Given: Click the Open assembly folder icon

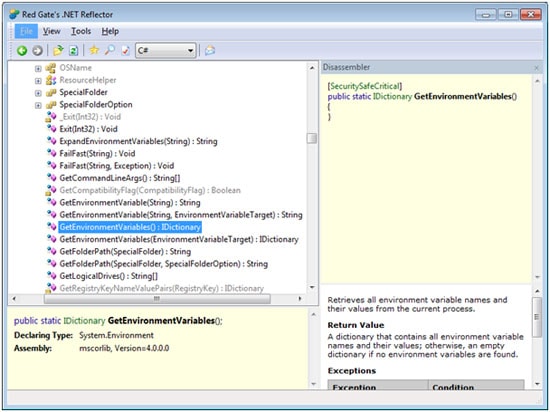Looking at the screenshot, I should point(58,50).
